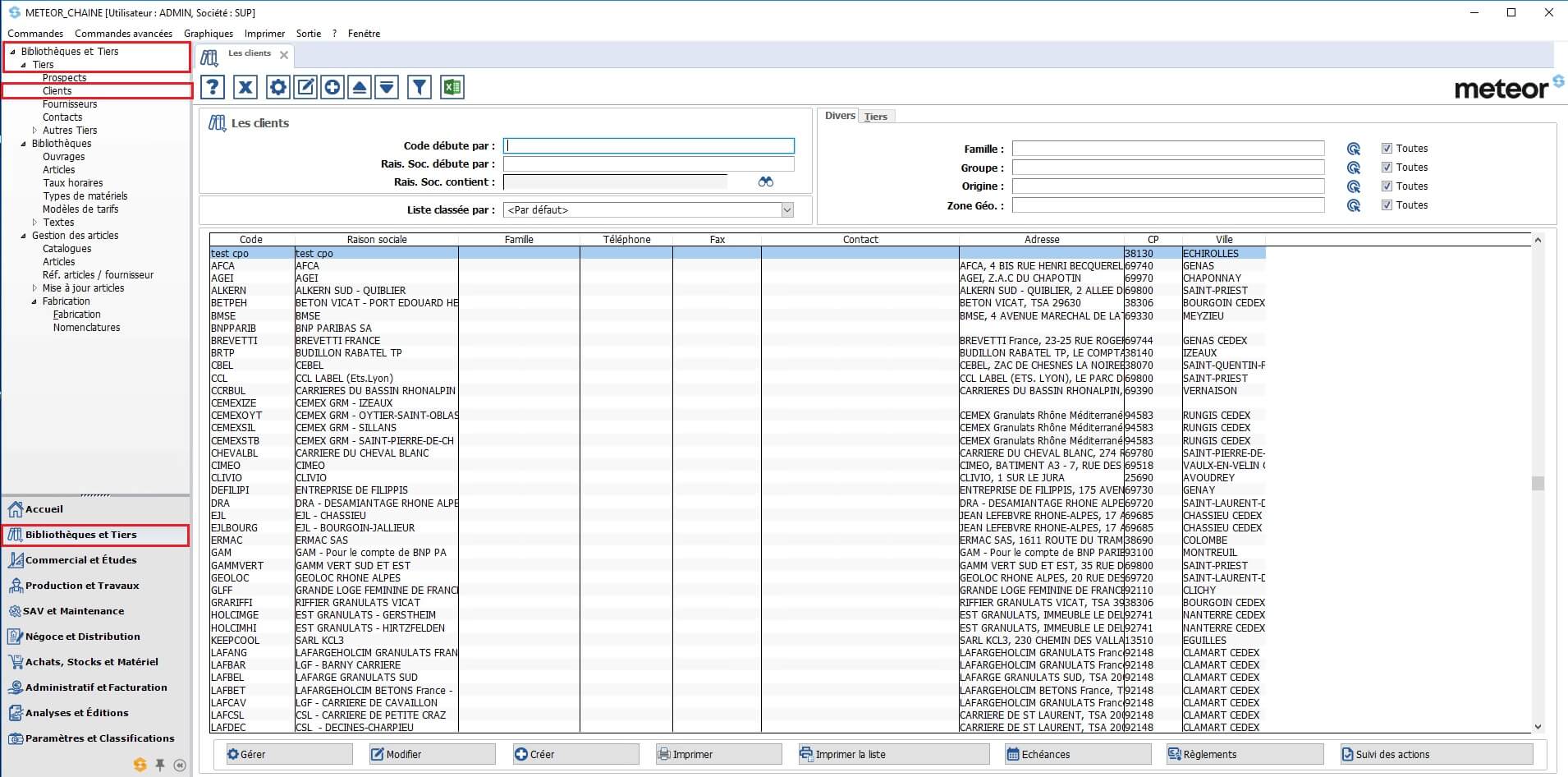Image resolution: width=1568 pixels, height=777 pixels.
Task: Click collapse sidebar arrow icon
Action: (180, 765)
